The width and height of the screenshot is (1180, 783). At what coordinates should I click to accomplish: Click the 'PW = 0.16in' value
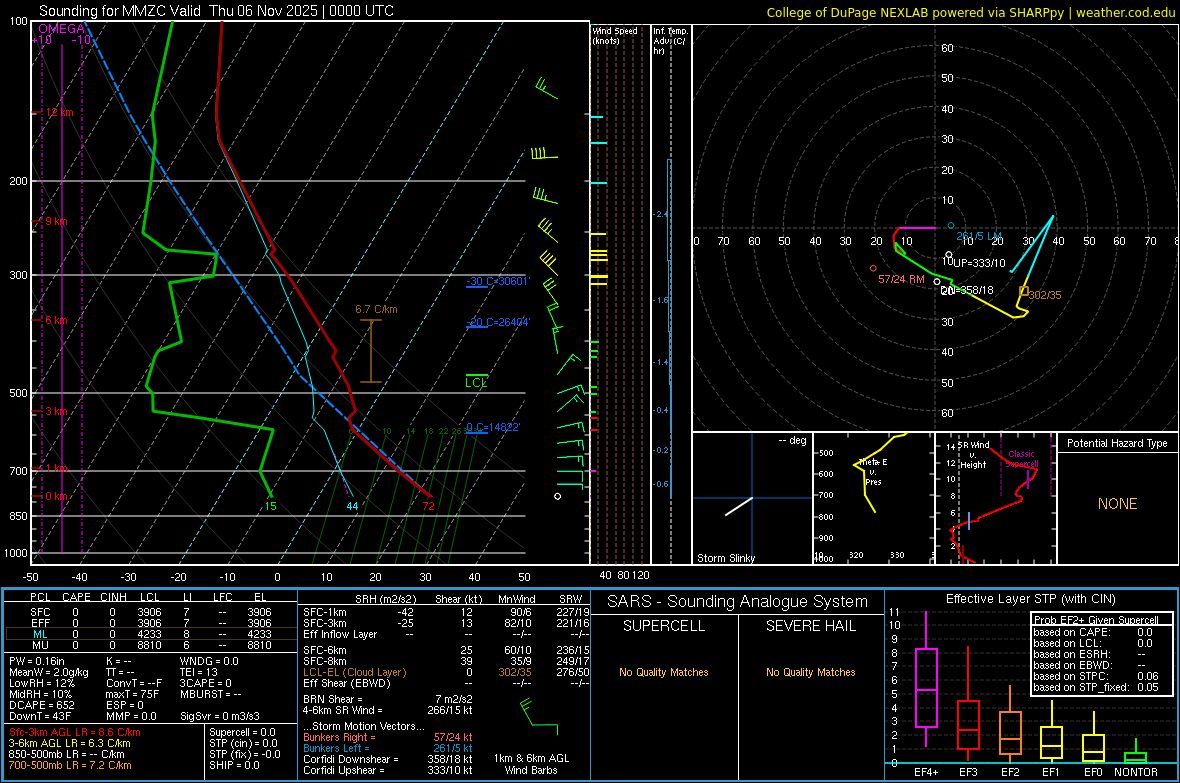click(x=37, y=661)
